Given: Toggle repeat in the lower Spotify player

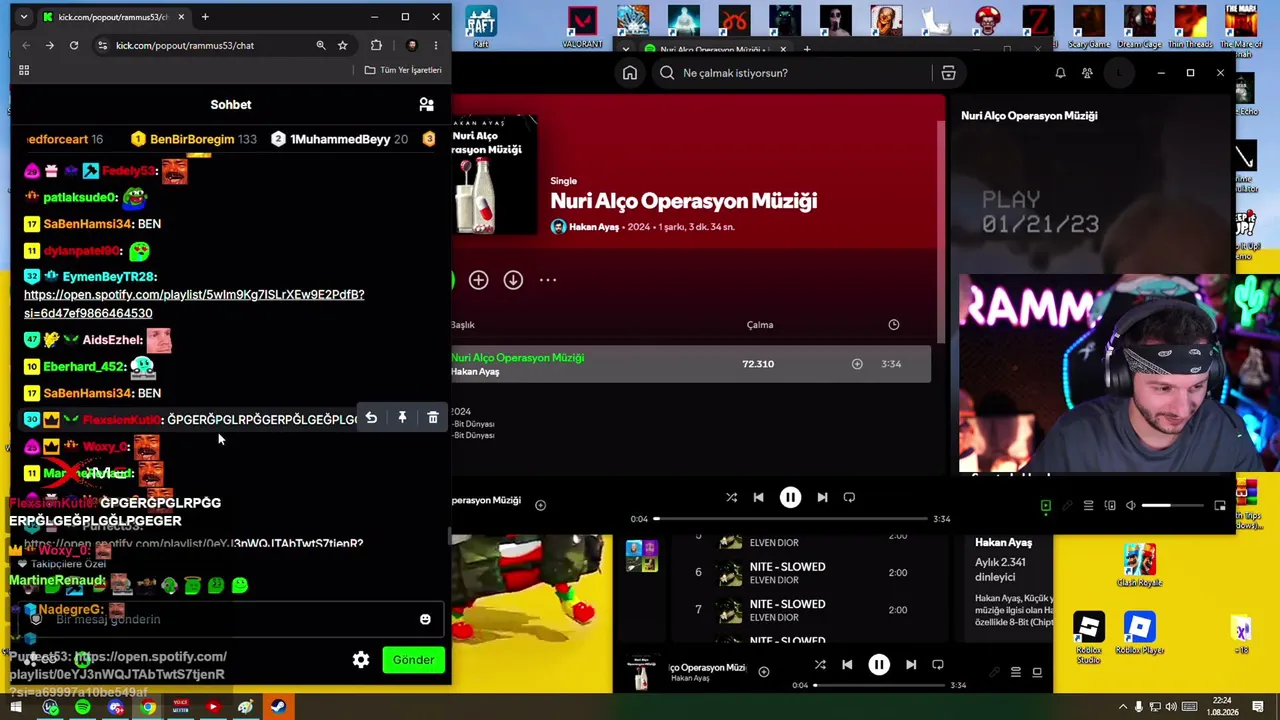Looking at the screenshot, I should 938,664.
